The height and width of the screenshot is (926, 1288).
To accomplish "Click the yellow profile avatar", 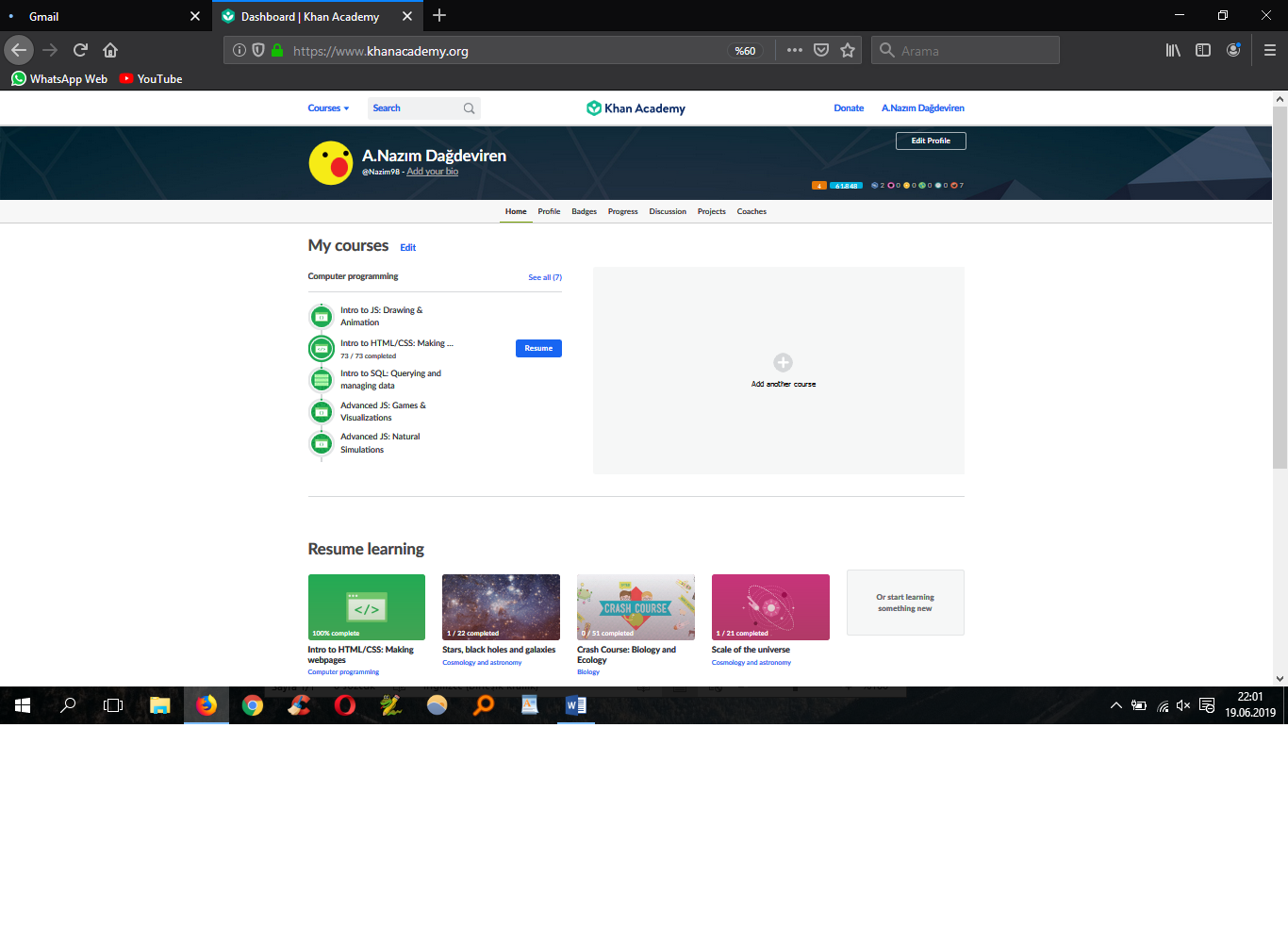I will 331,163.
